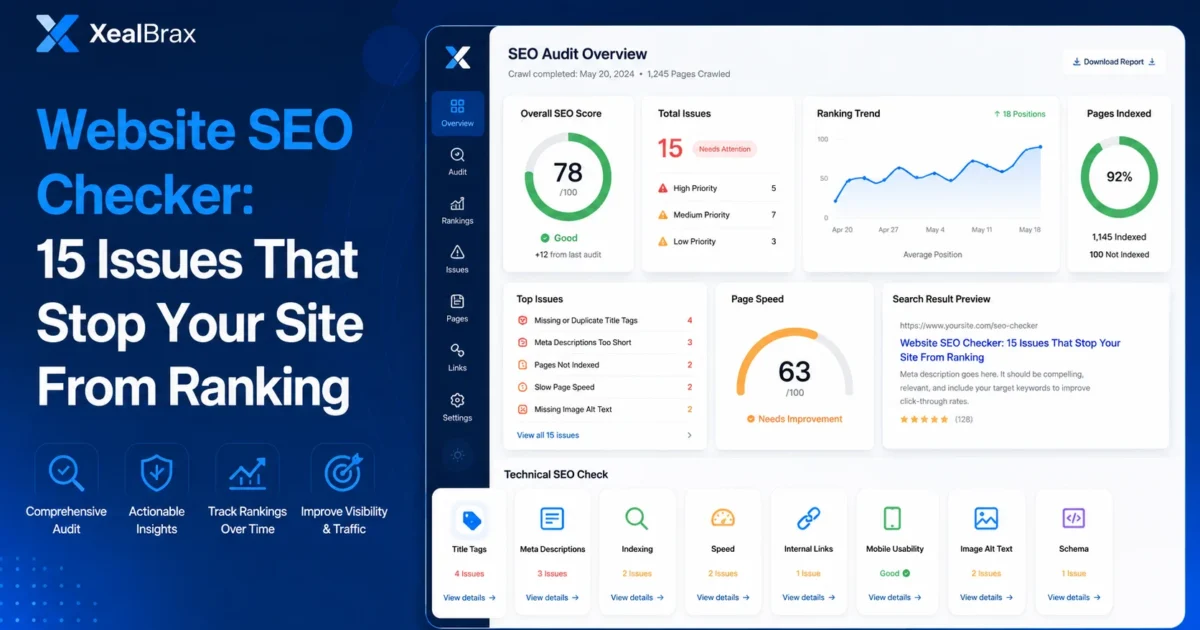Viewport: 1200px width, 630px height.
Task: Click the View all 15 issues link
Action: tap(548, 435)
